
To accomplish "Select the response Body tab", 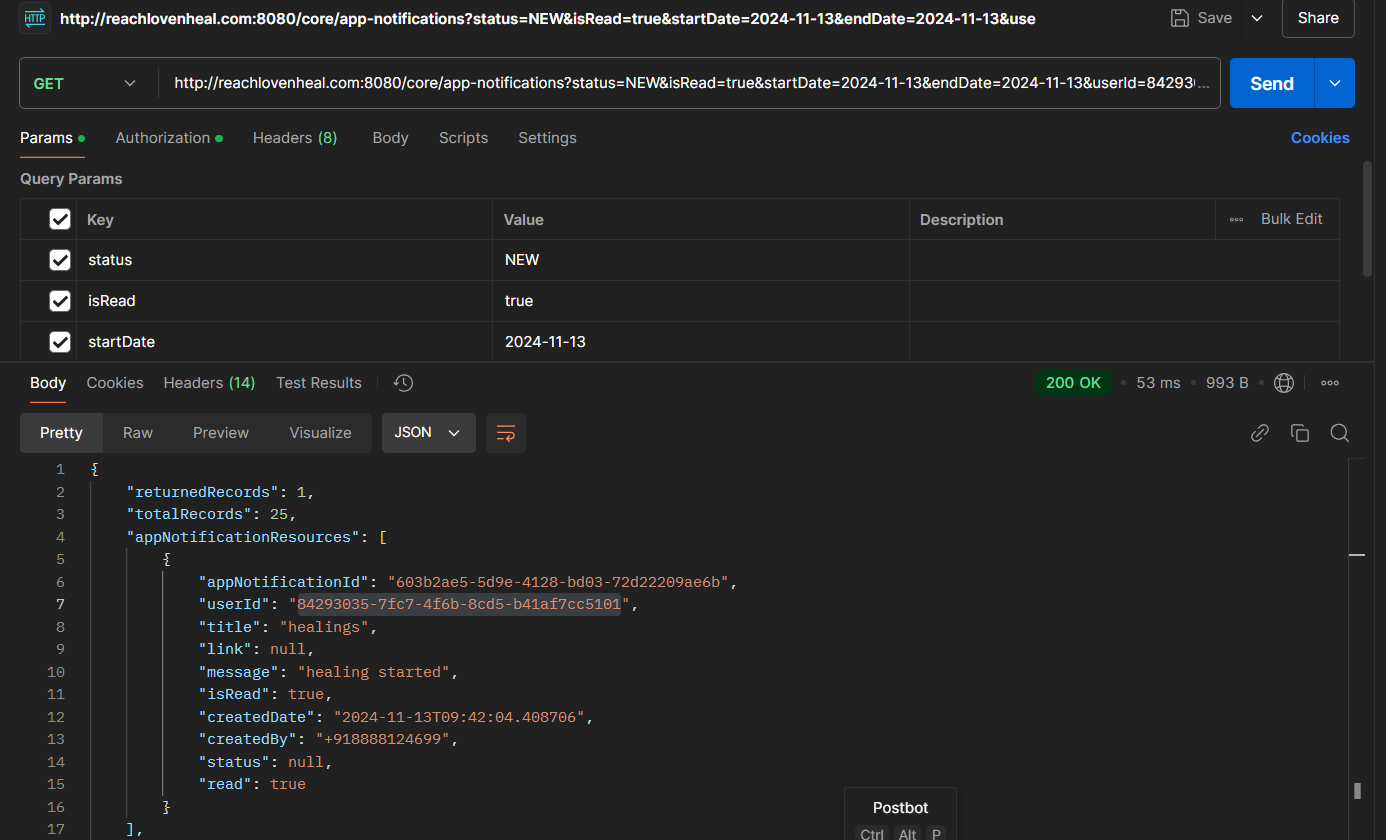I will click(x=48, y=383).
